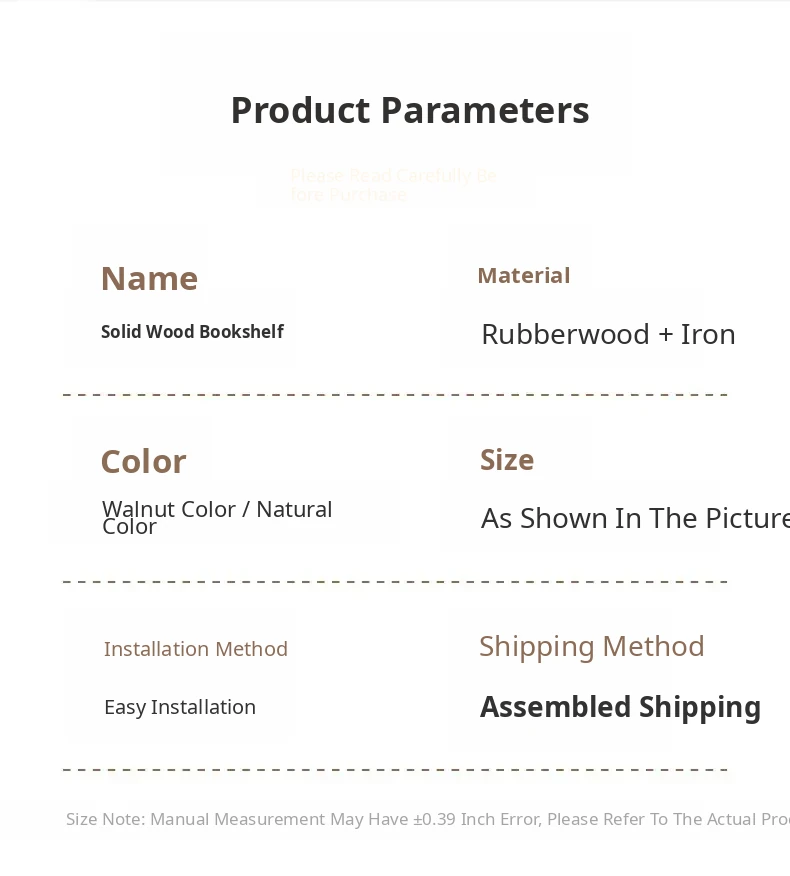
Task: Select the Shipping Method label
Action: [x=591, y=646]
